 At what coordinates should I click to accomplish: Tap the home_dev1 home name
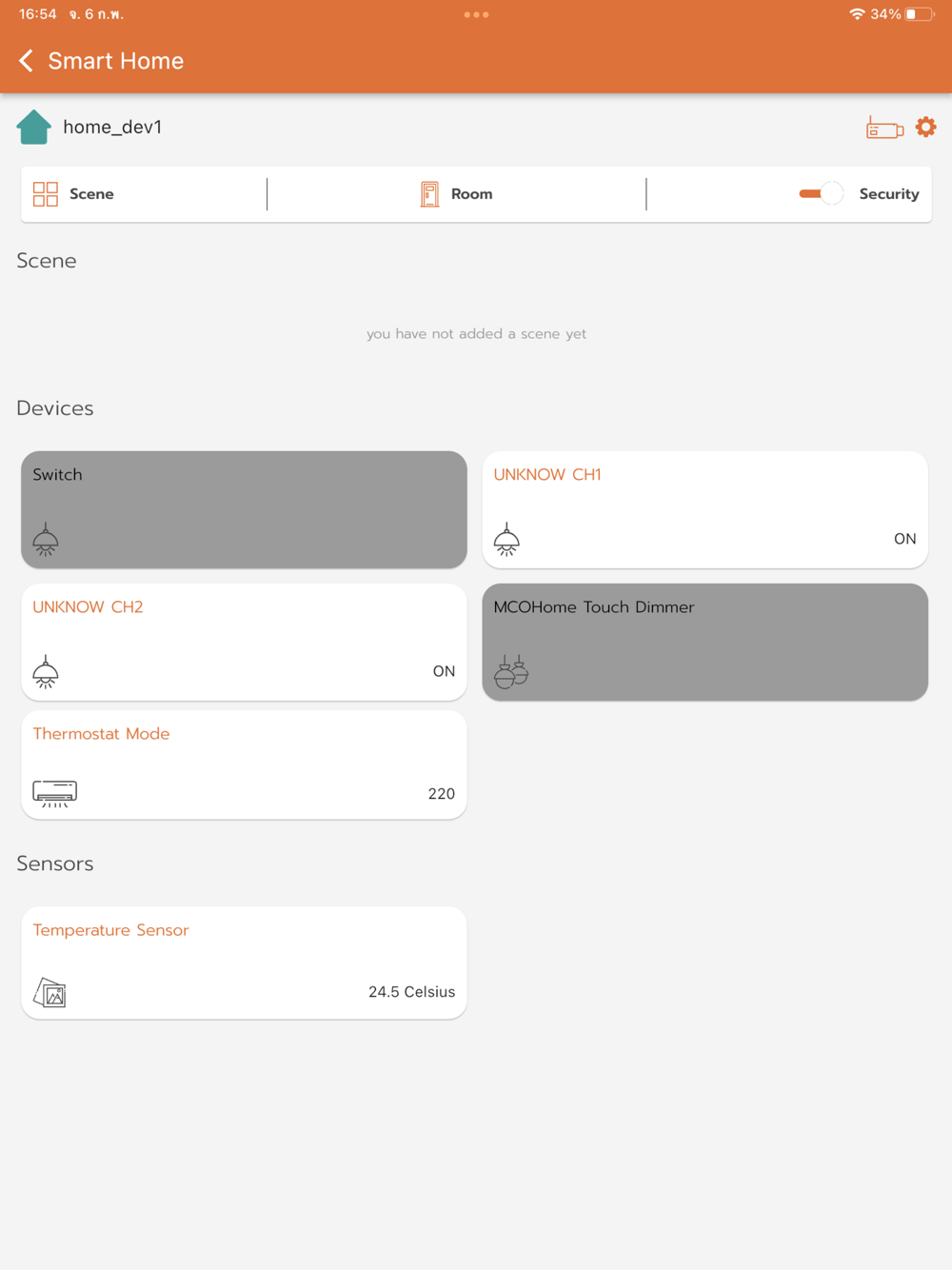coord(112,128)
